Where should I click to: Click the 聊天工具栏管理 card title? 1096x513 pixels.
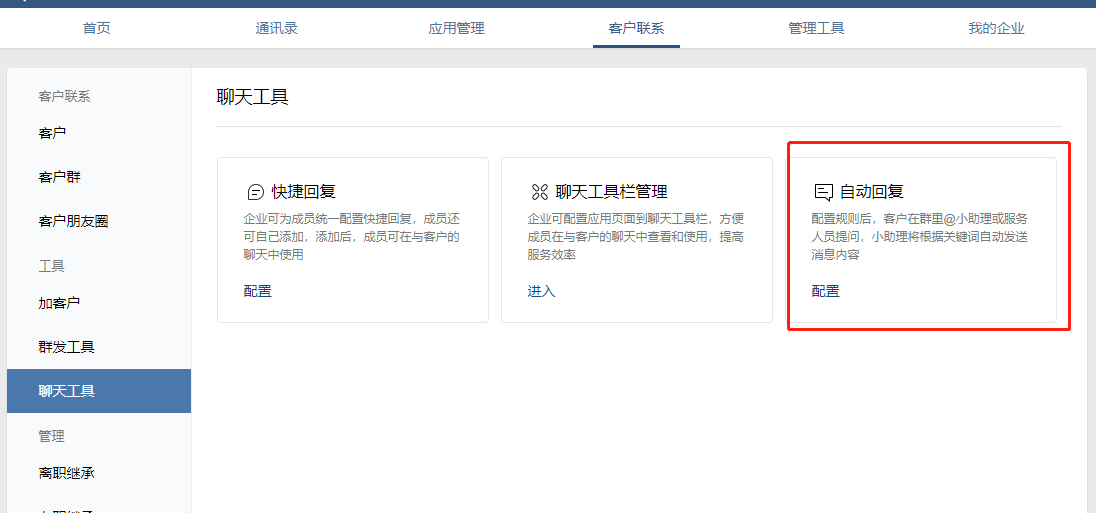point(612,192)
